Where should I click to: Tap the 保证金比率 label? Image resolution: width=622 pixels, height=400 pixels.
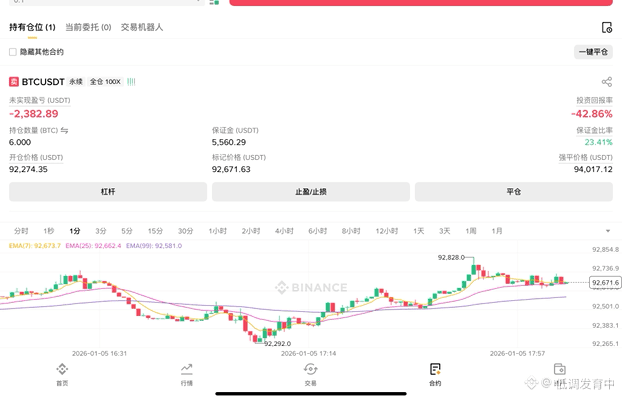(x=594, y=130)
